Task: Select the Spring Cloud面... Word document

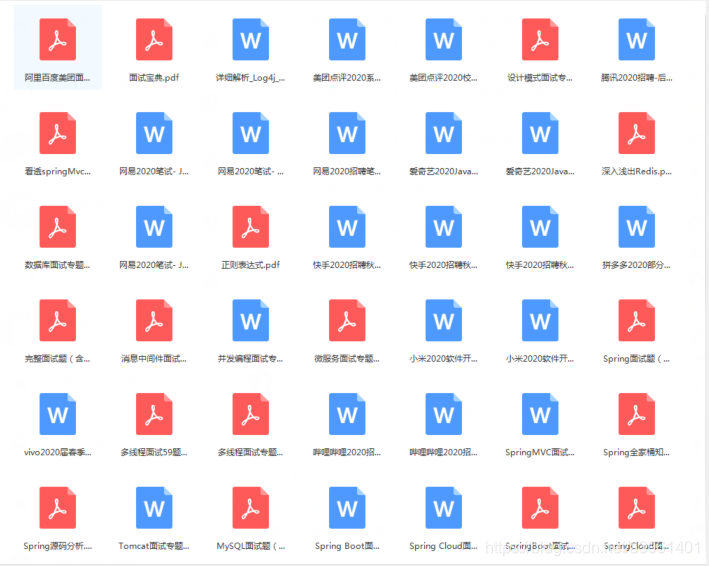Action: pos(444,508)
